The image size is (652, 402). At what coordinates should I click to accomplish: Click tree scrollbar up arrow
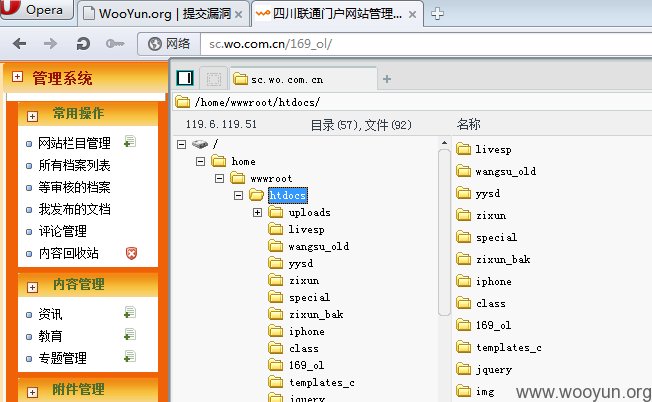(444, 143)
